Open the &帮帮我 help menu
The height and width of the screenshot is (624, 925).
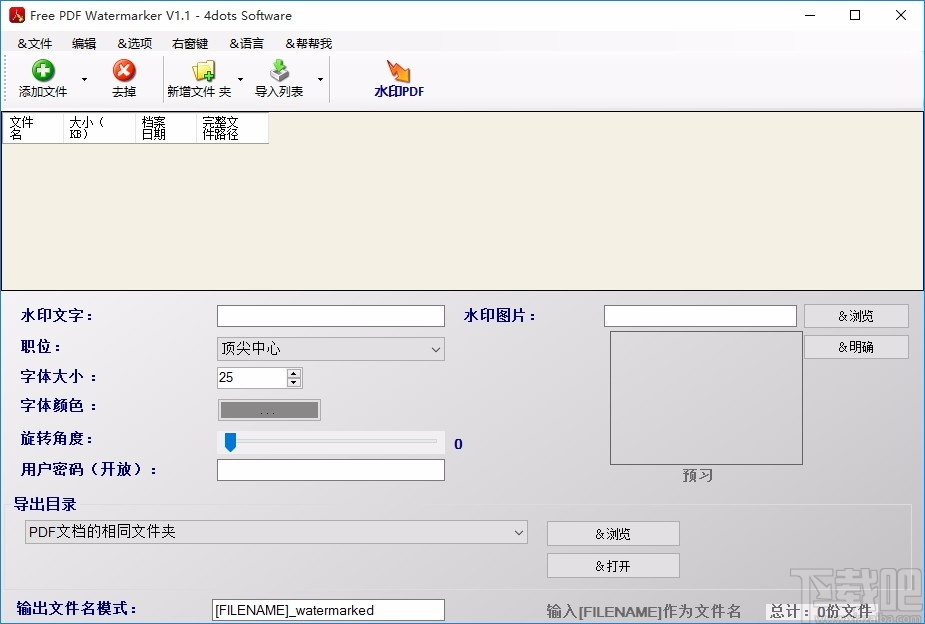coord(308,43)
